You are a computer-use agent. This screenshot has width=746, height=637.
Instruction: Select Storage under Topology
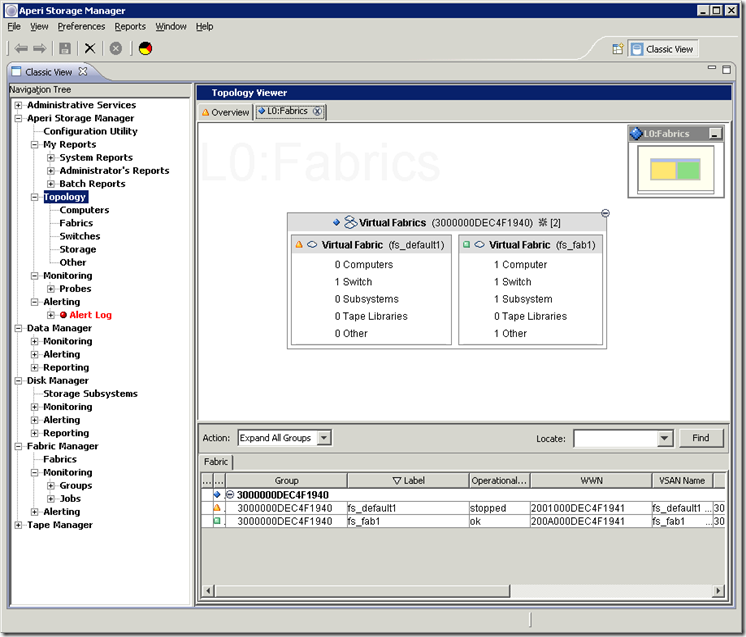click(x=78, y=249)
